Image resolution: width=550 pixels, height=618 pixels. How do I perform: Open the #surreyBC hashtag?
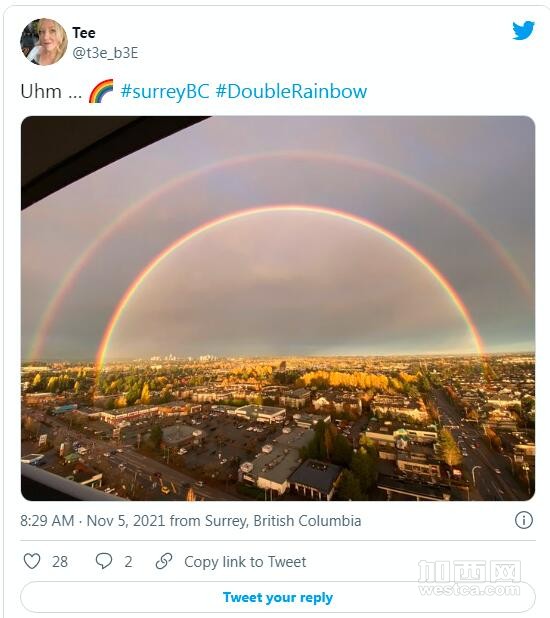click(x=165, y=91)
